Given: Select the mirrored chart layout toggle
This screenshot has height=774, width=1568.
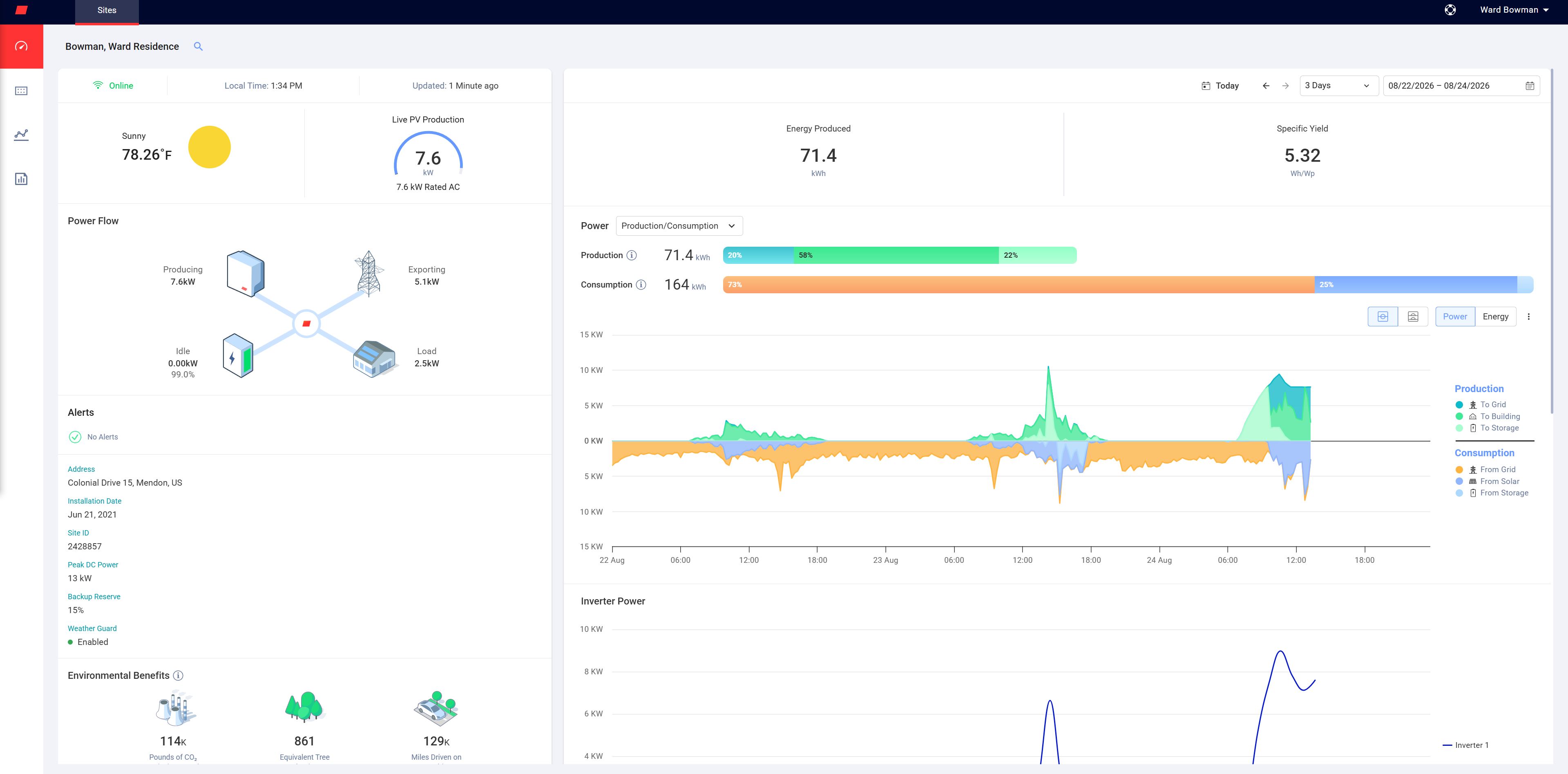Looking at the screenshot, I should [1383, 317].
